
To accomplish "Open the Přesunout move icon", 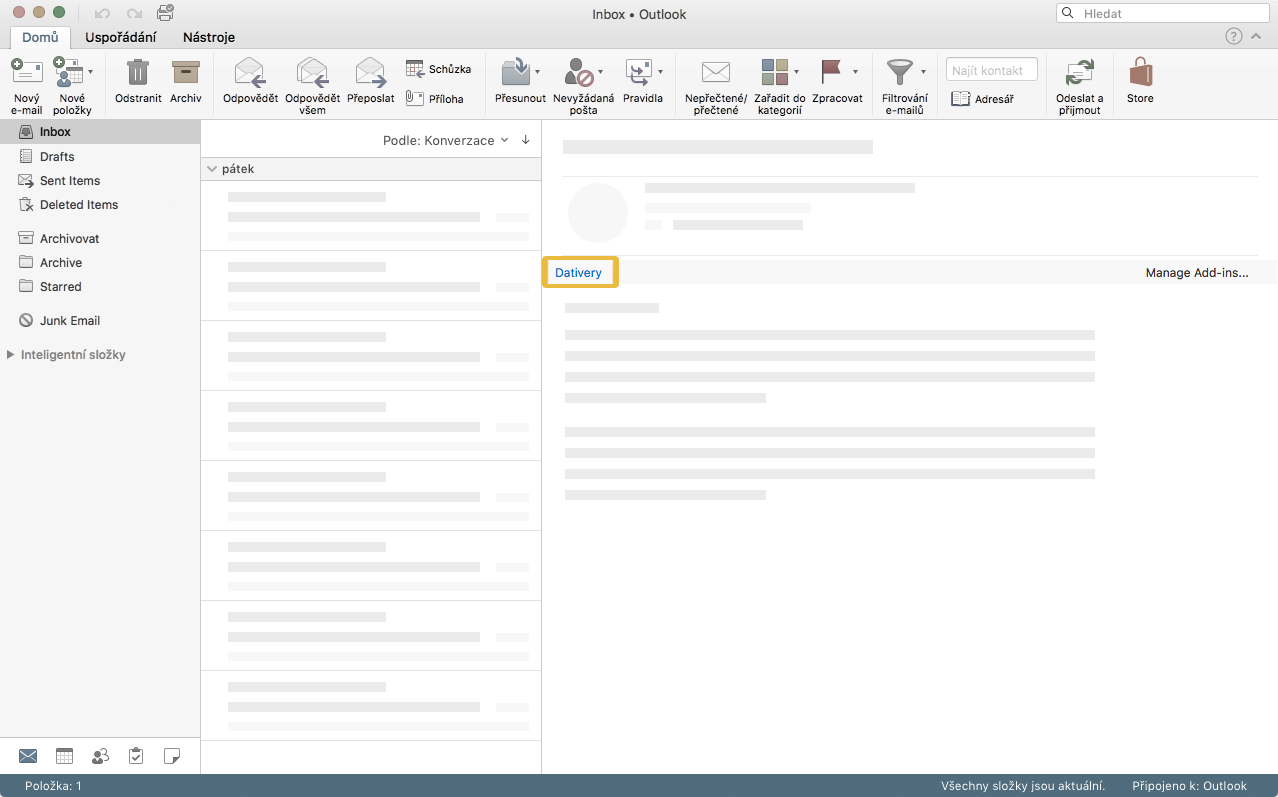I will coord(515,72).
